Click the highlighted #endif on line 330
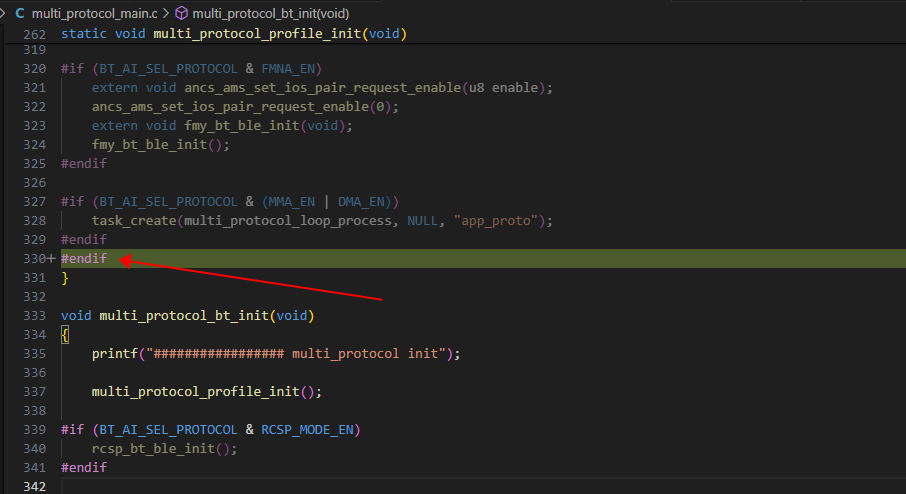 [x=84, y=258]
